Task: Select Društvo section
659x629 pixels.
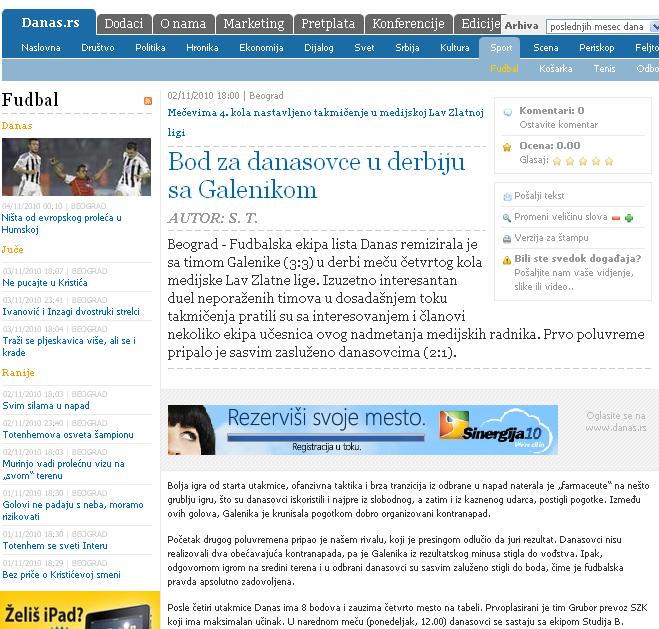Action: click(98, 47)
